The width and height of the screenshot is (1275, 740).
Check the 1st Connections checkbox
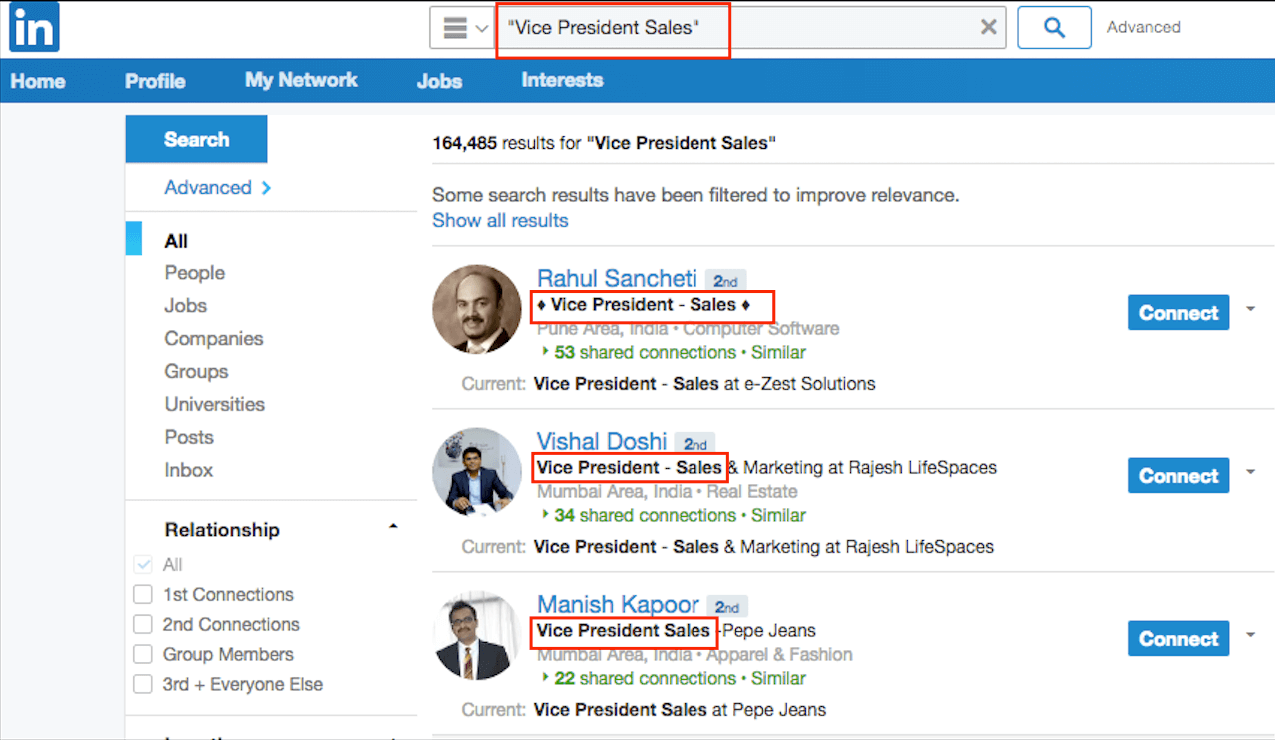(143, 595)
